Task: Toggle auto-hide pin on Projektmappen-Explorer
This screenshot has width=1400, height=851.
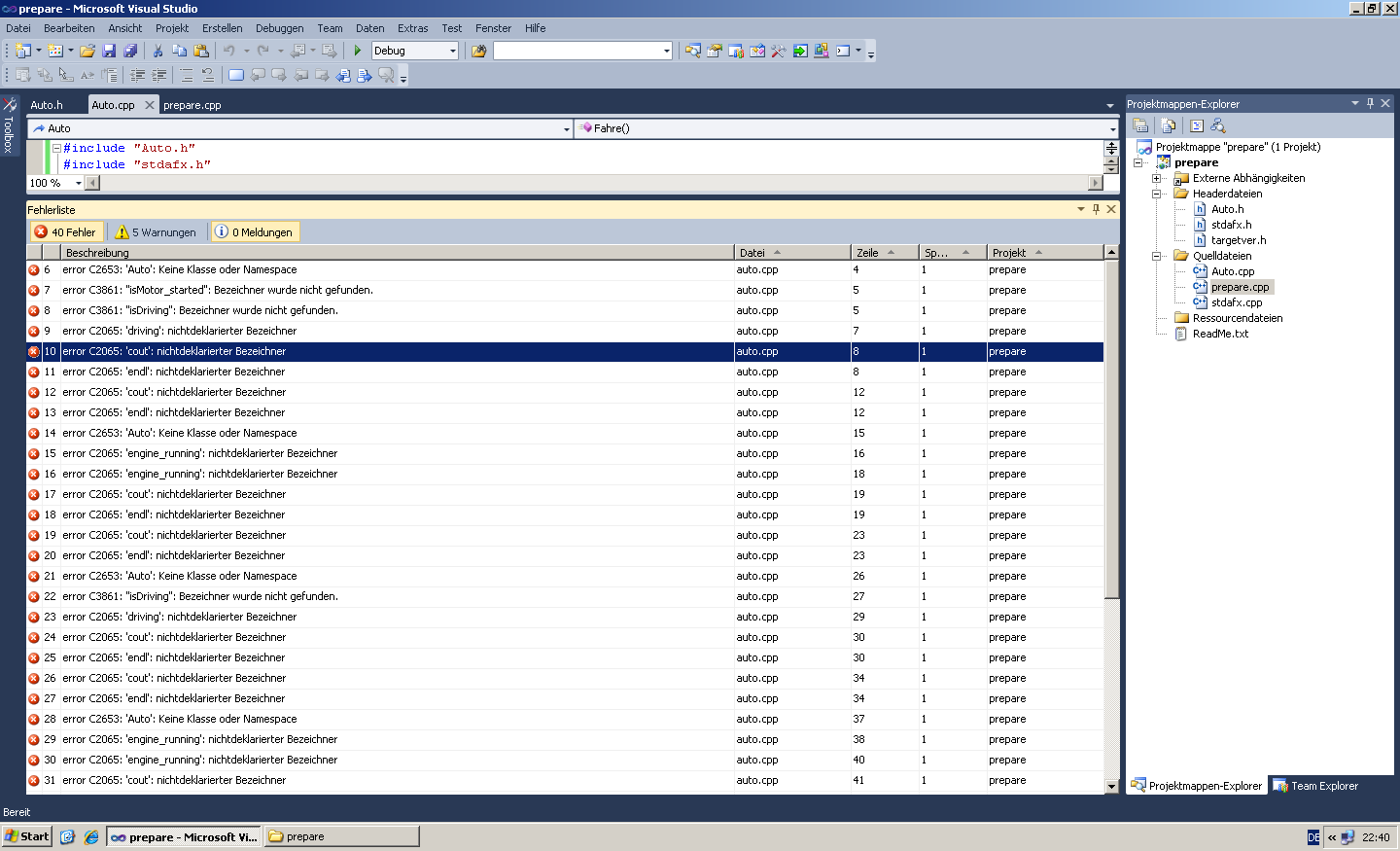Action: (1370, 103)
